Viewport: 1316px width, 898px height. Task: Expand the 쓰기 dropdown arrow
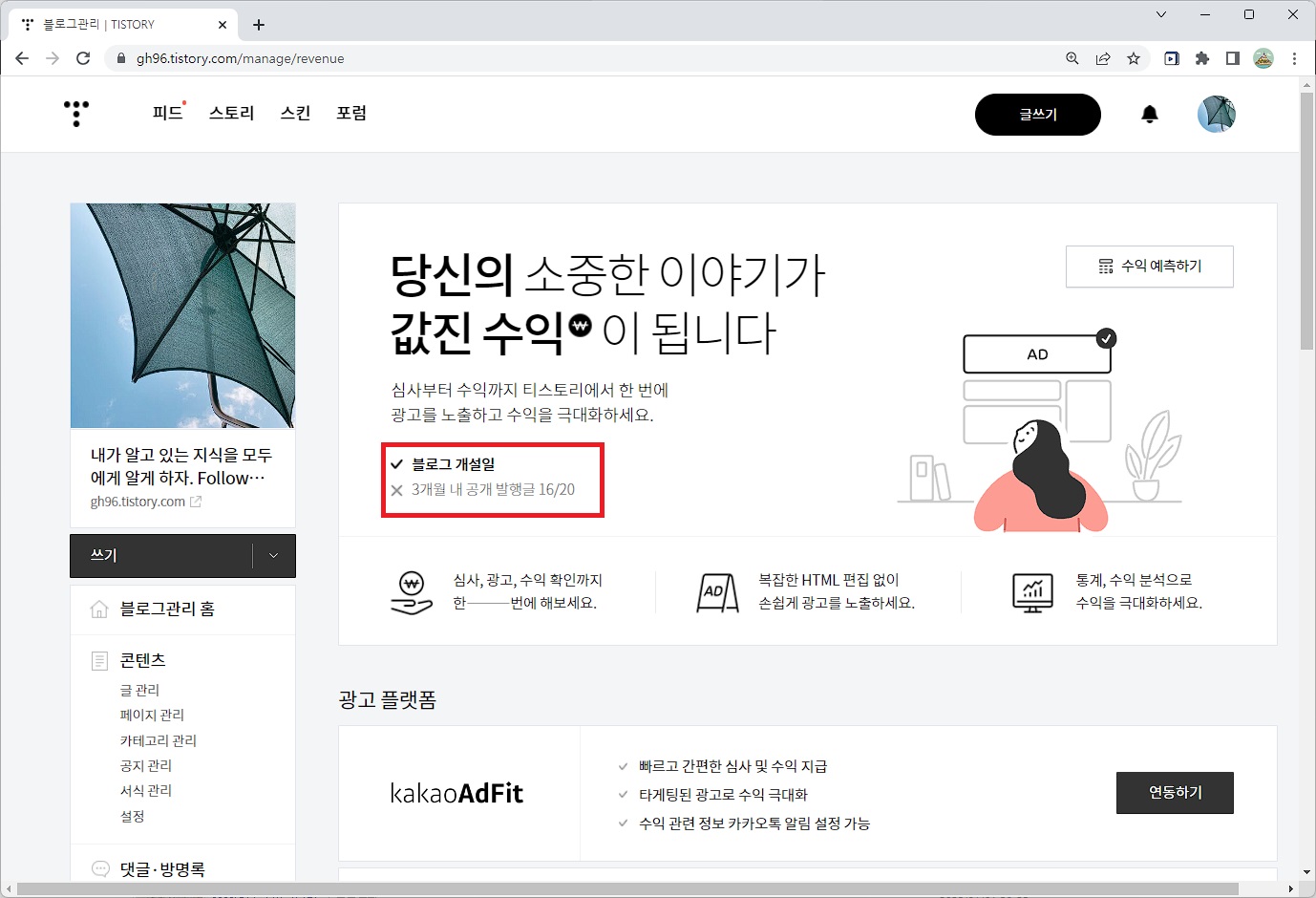coord(274,556)
